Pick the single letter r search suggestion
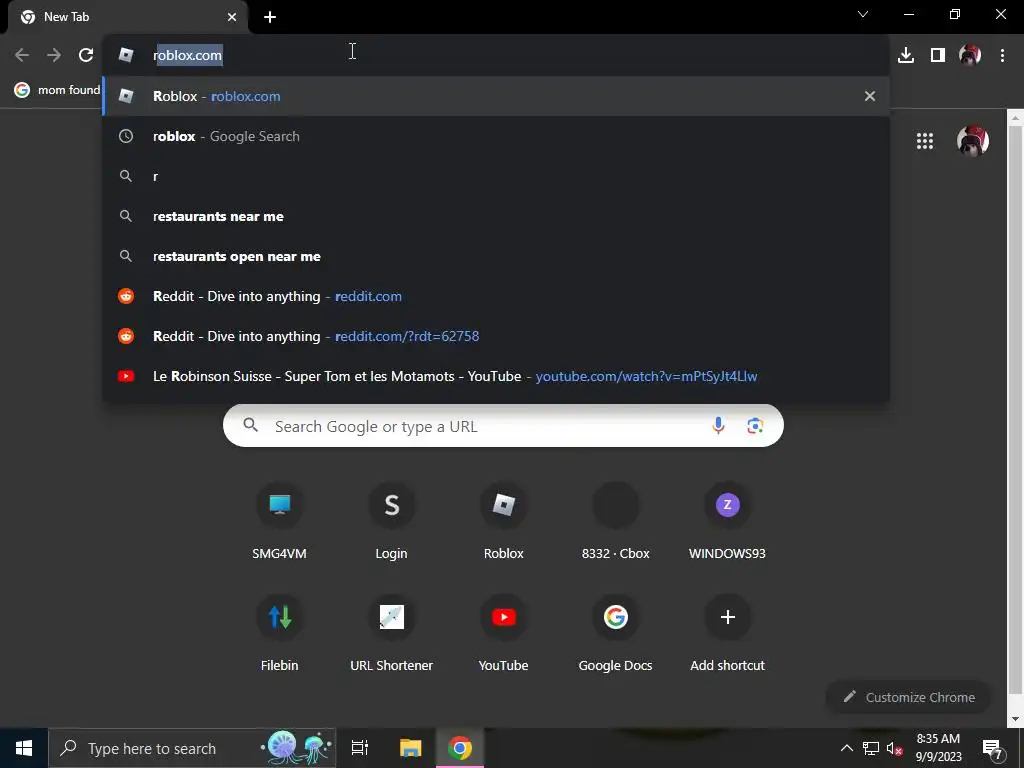 (496, 176)
